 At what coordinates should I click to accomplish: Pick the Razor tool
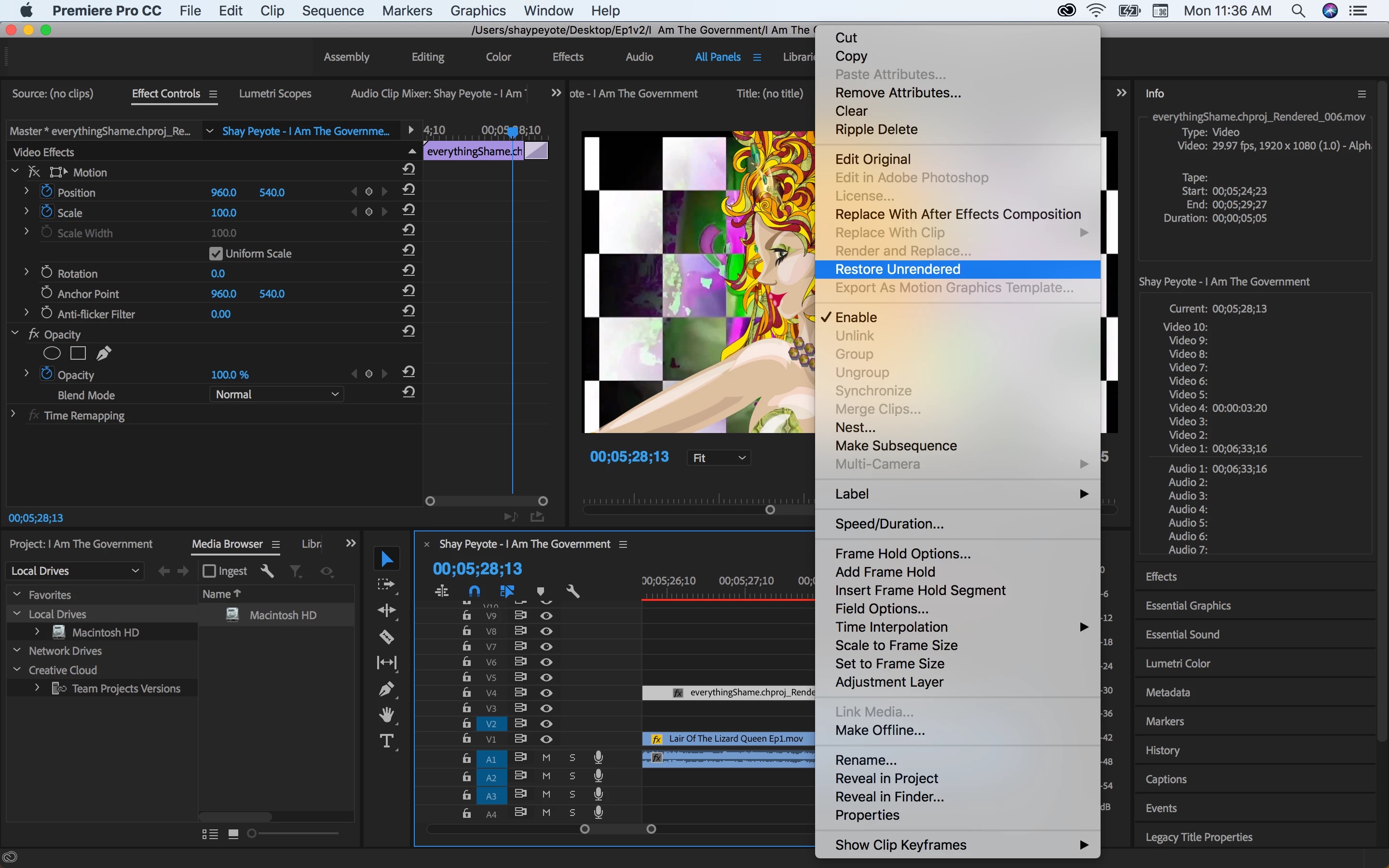click(387, 637)
